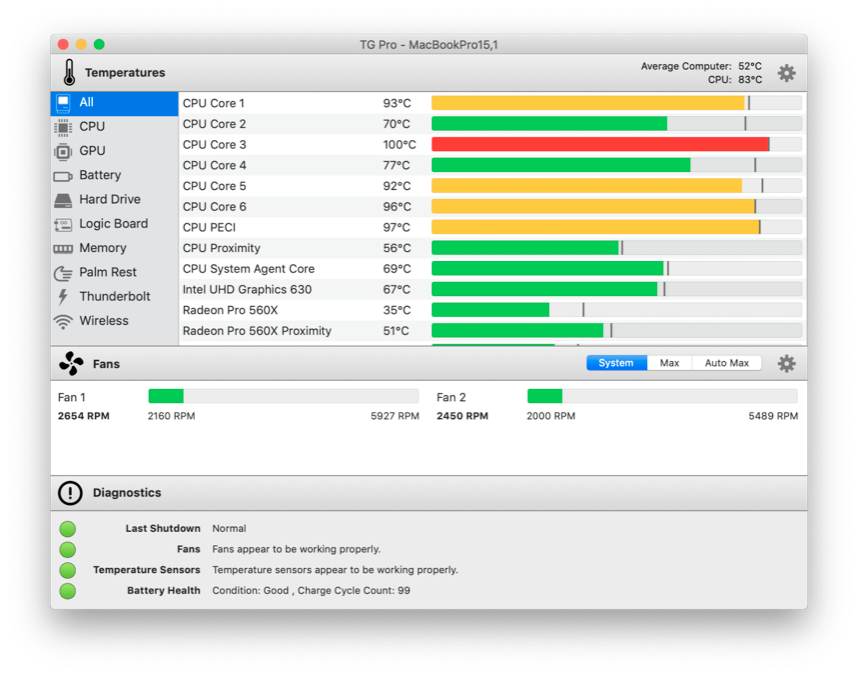The height and width of the screenshot is (676, 858).
Task: Click the Thunderbolt lightning icon in sidebar
Action: coord(63,297)
